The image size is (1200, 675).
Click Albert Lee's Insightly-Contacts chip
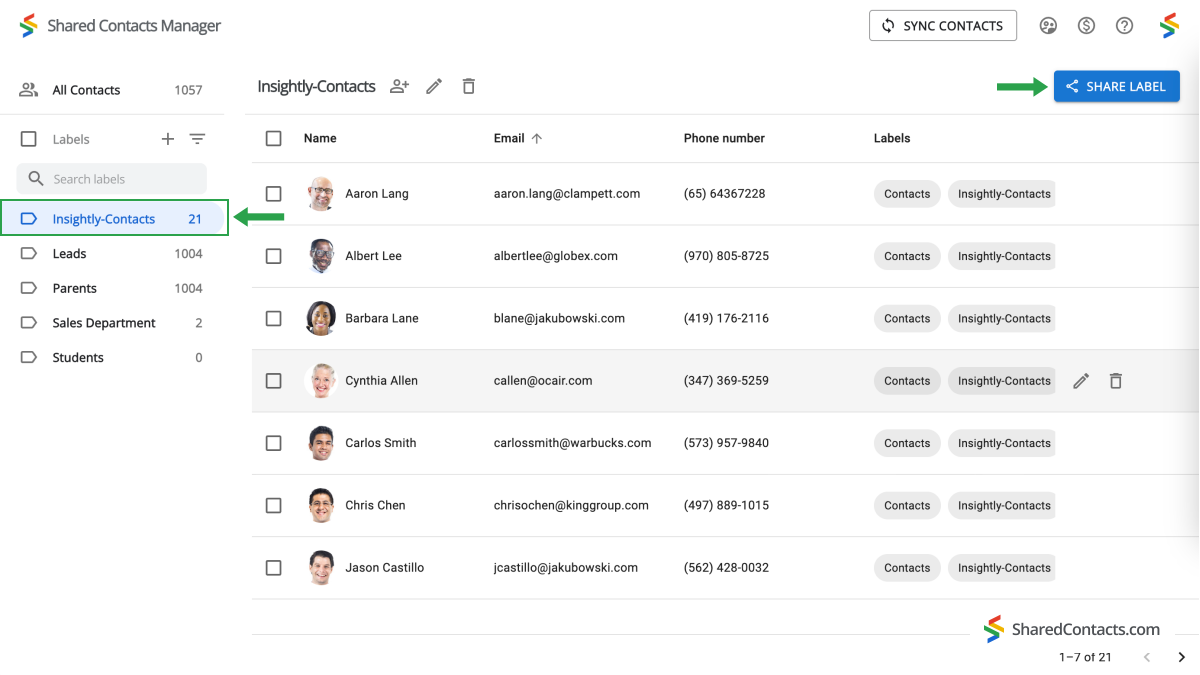1002,256
